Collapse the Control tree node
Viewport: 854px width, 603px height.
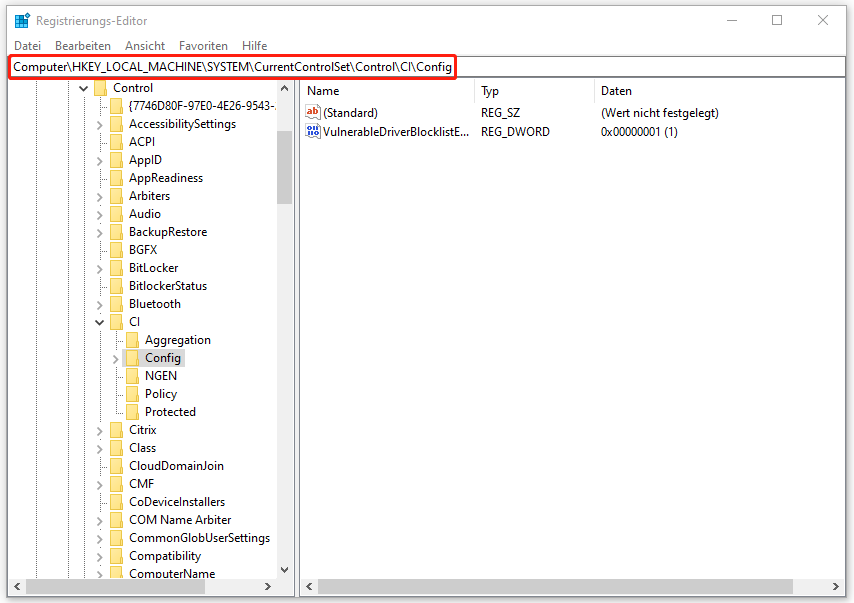click(83, 88)
